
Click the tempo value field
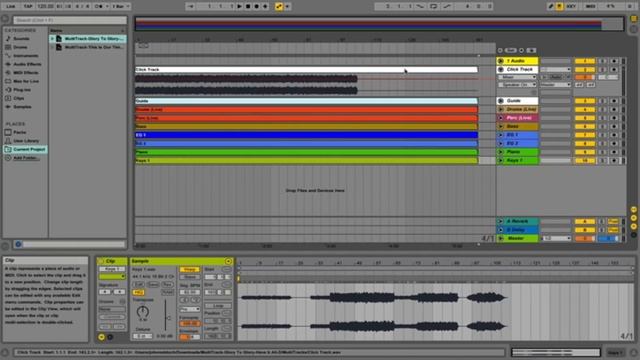click(x=45, y=7)
